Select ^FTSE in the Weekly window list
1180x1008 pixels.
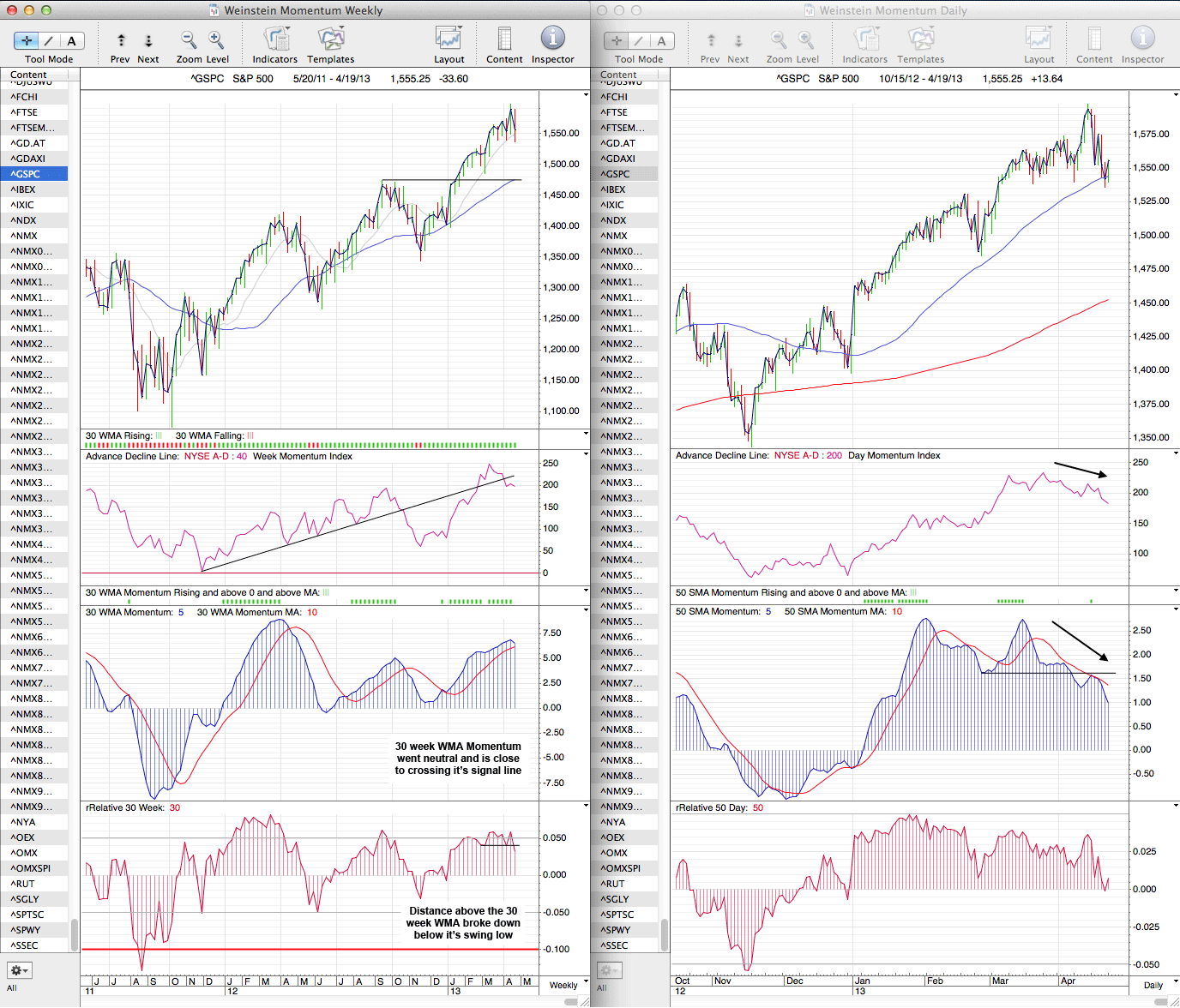(x=34, y=112)
